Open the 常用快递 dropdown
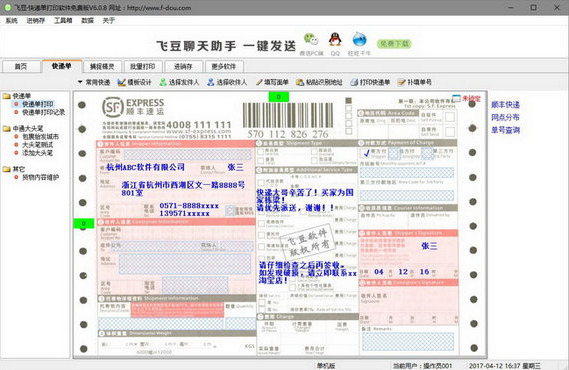Screen dimensions: 569x370 [x=94, y=82]
